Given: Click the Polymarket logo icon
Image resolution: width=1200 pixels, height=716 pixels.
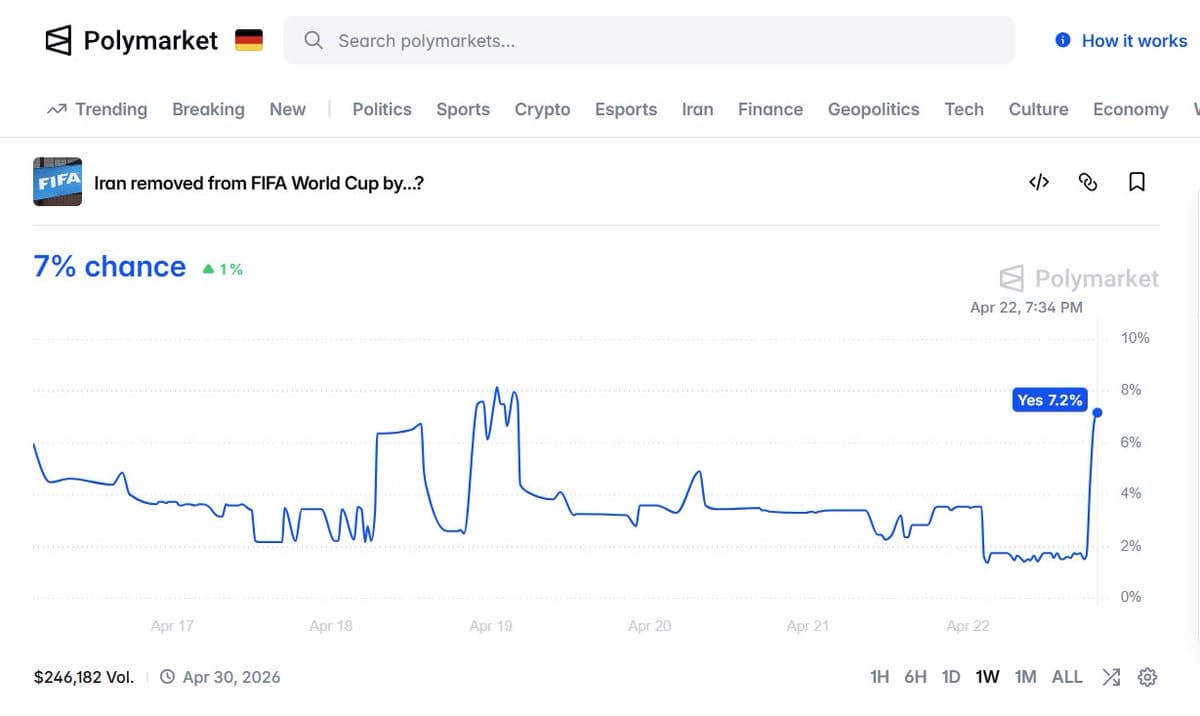Looking at the screenshot, I should 59,41.
